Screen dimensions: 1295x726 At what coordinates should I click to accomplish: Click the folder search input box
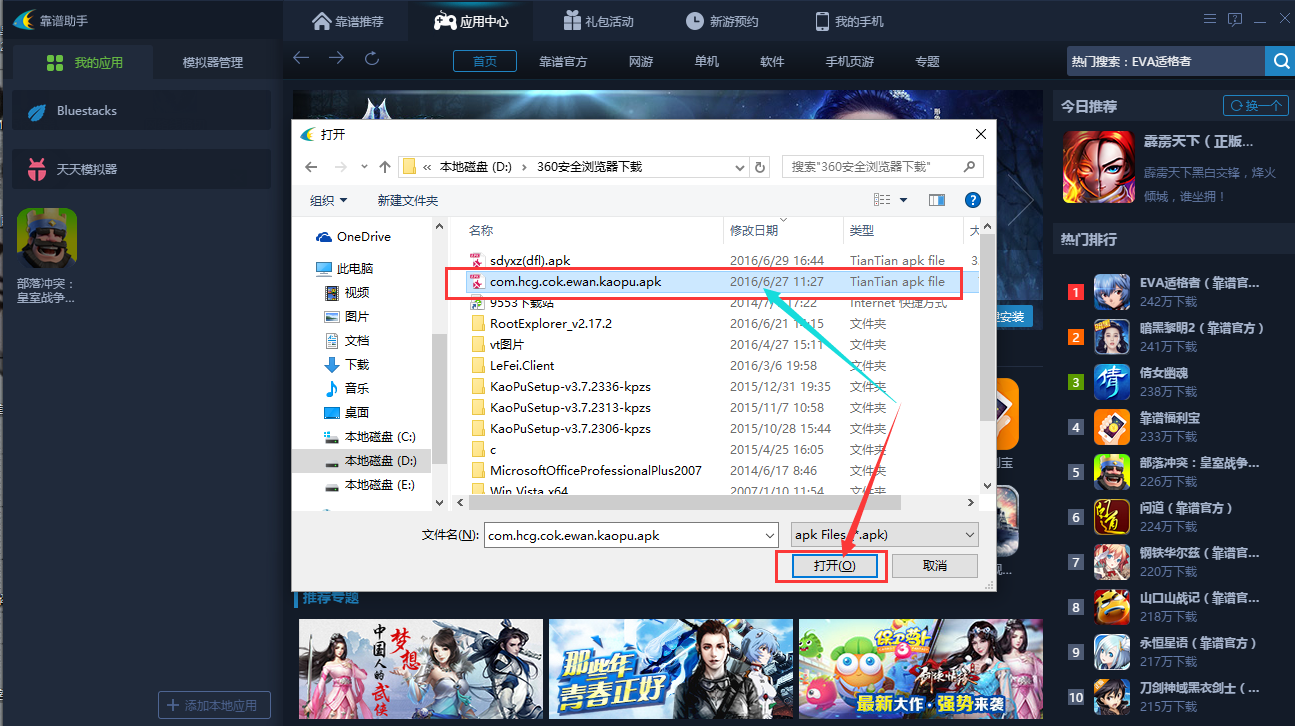(x=870, y=167)
